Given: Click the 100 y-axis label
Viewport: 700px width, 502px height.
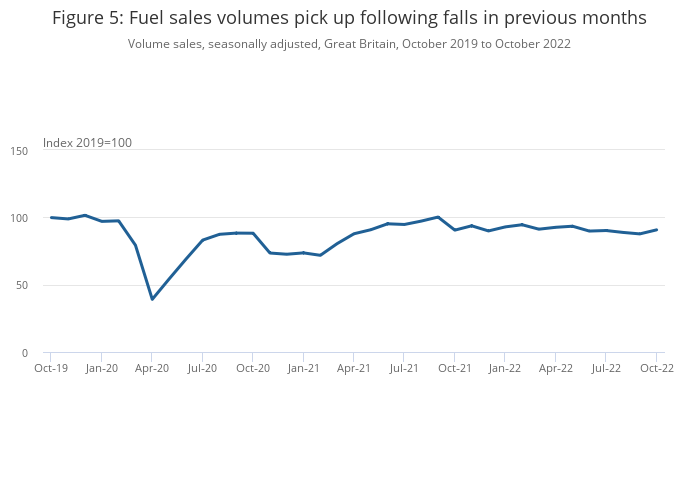Looking at the screenshot, I should tap(20, 218).
